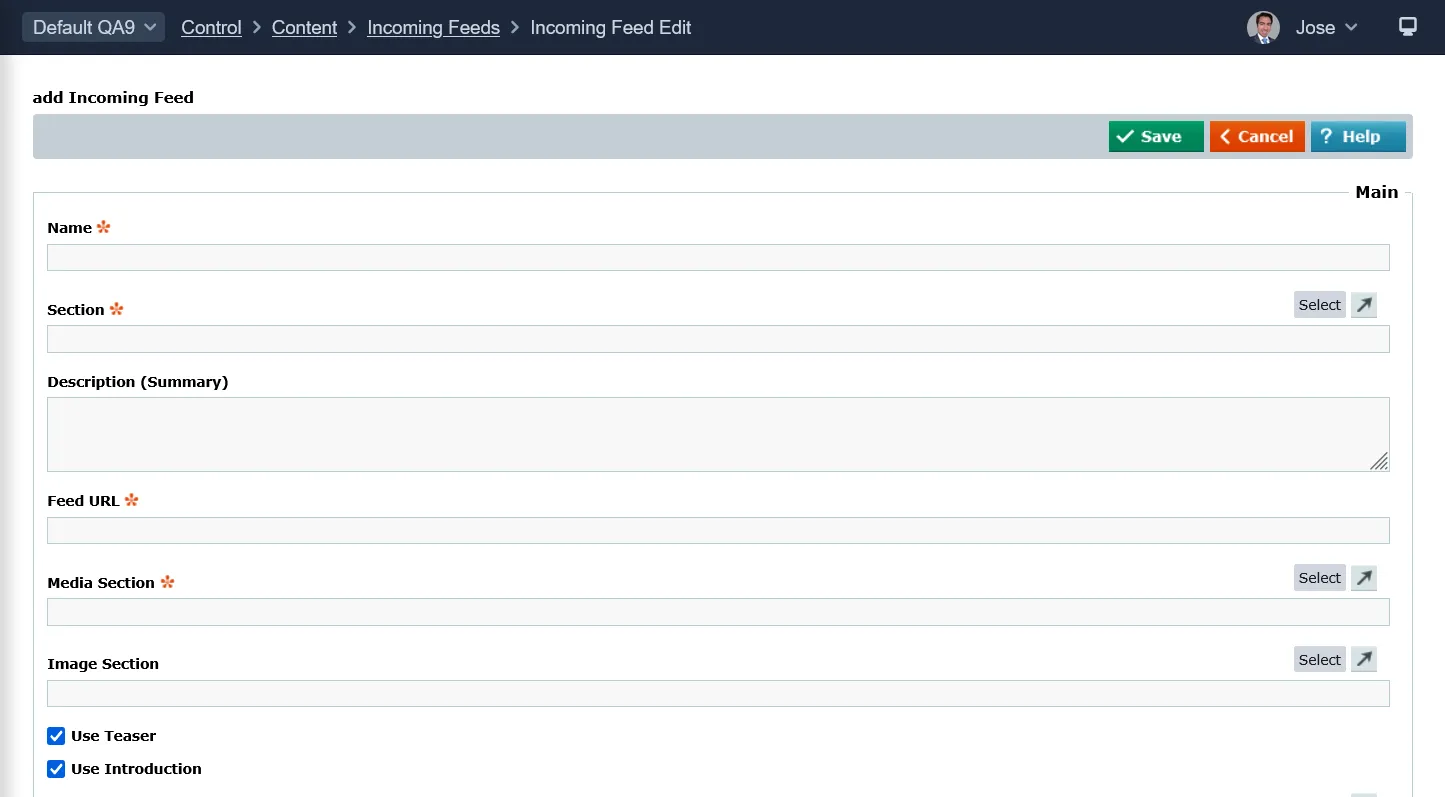Open the Incoming Feeds breadcrumb link

433,27
